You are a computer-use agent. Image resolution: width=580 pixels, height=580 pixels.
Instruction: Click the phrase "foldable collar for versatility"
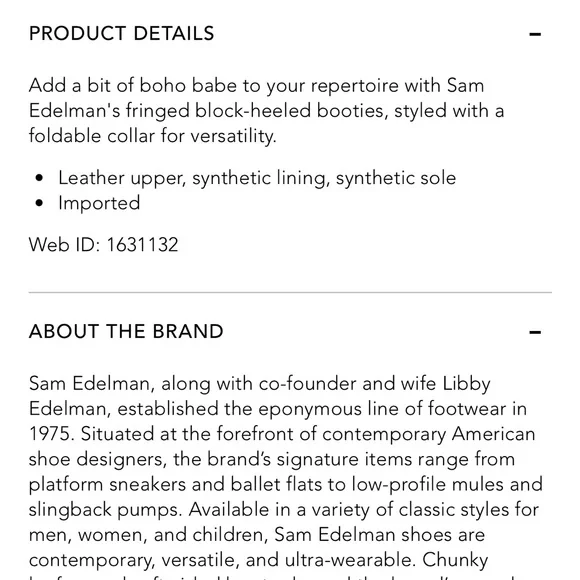151,136
